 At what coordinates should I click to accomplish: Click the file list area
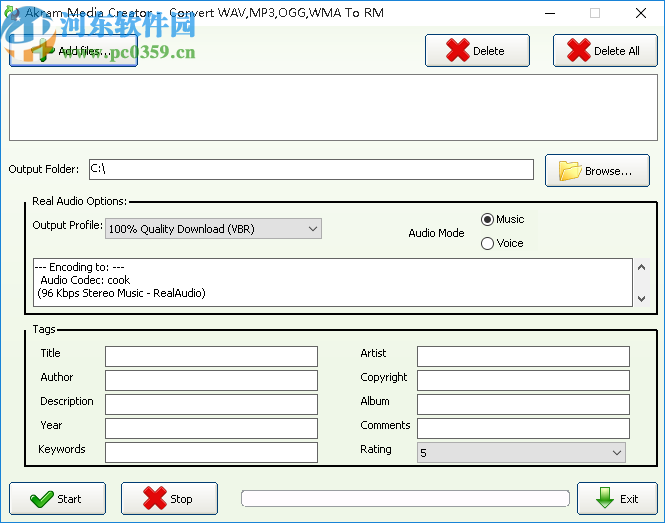coord(333,107)
